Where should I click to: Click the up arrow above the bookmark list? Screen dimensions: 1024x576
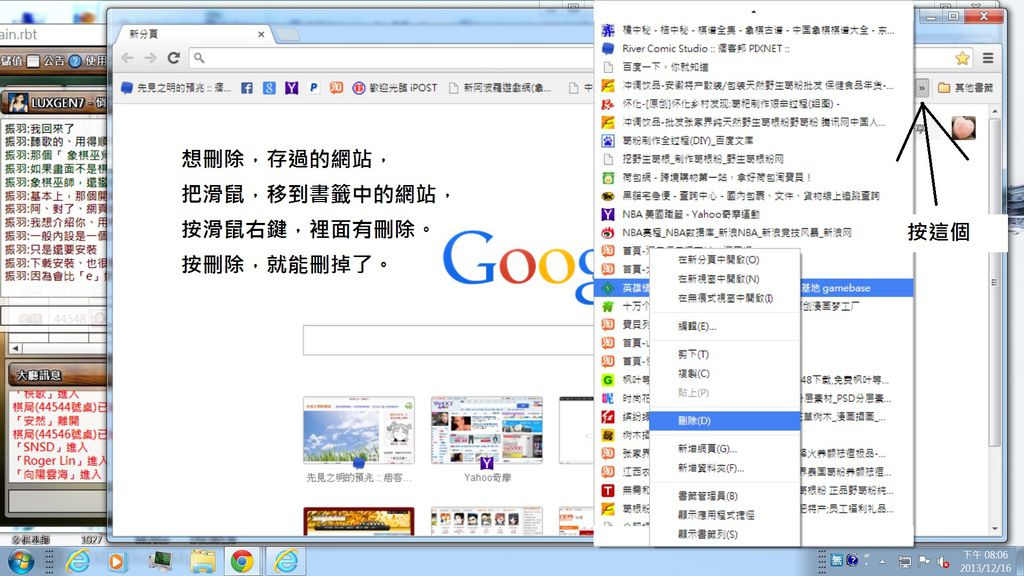[753, 12]
